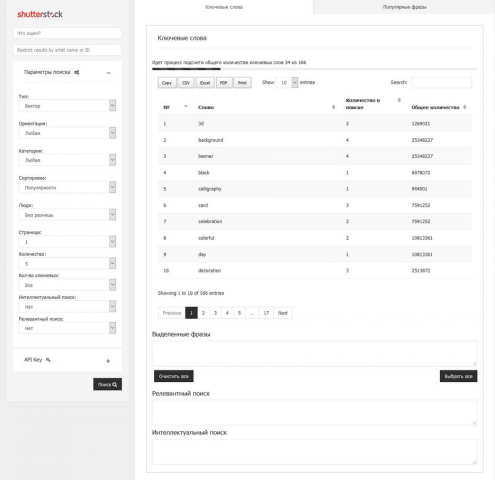Click the Выделенные фразы text area
The image size is (495, 480).
(314, 354)
